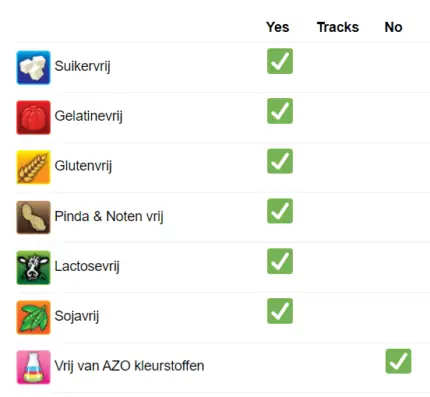The image size is (430, 397).
Task: Click the Pinda & Noten vrij label
Action: pyautogui.click(x=109, y=216)
